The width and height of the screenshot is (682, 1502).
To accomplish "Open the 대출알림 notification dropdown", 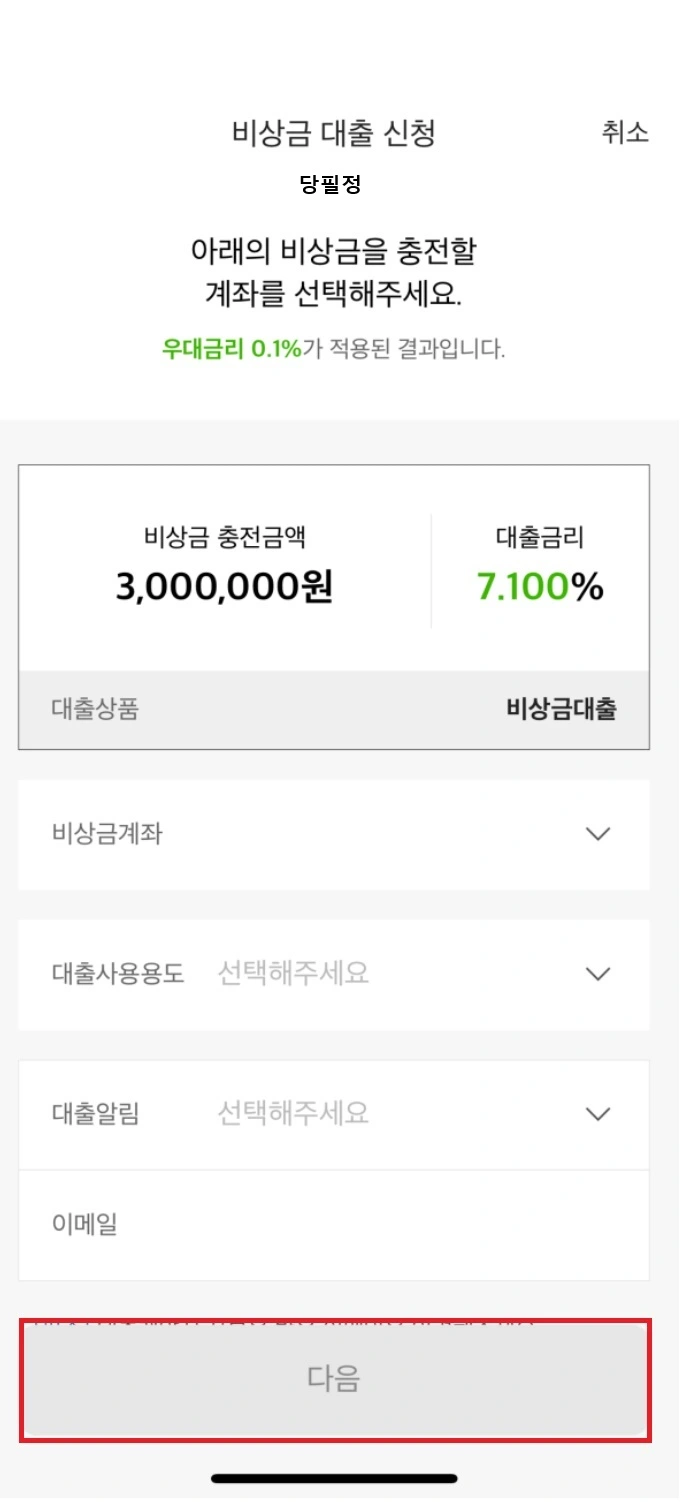I will pos(334,1114).
